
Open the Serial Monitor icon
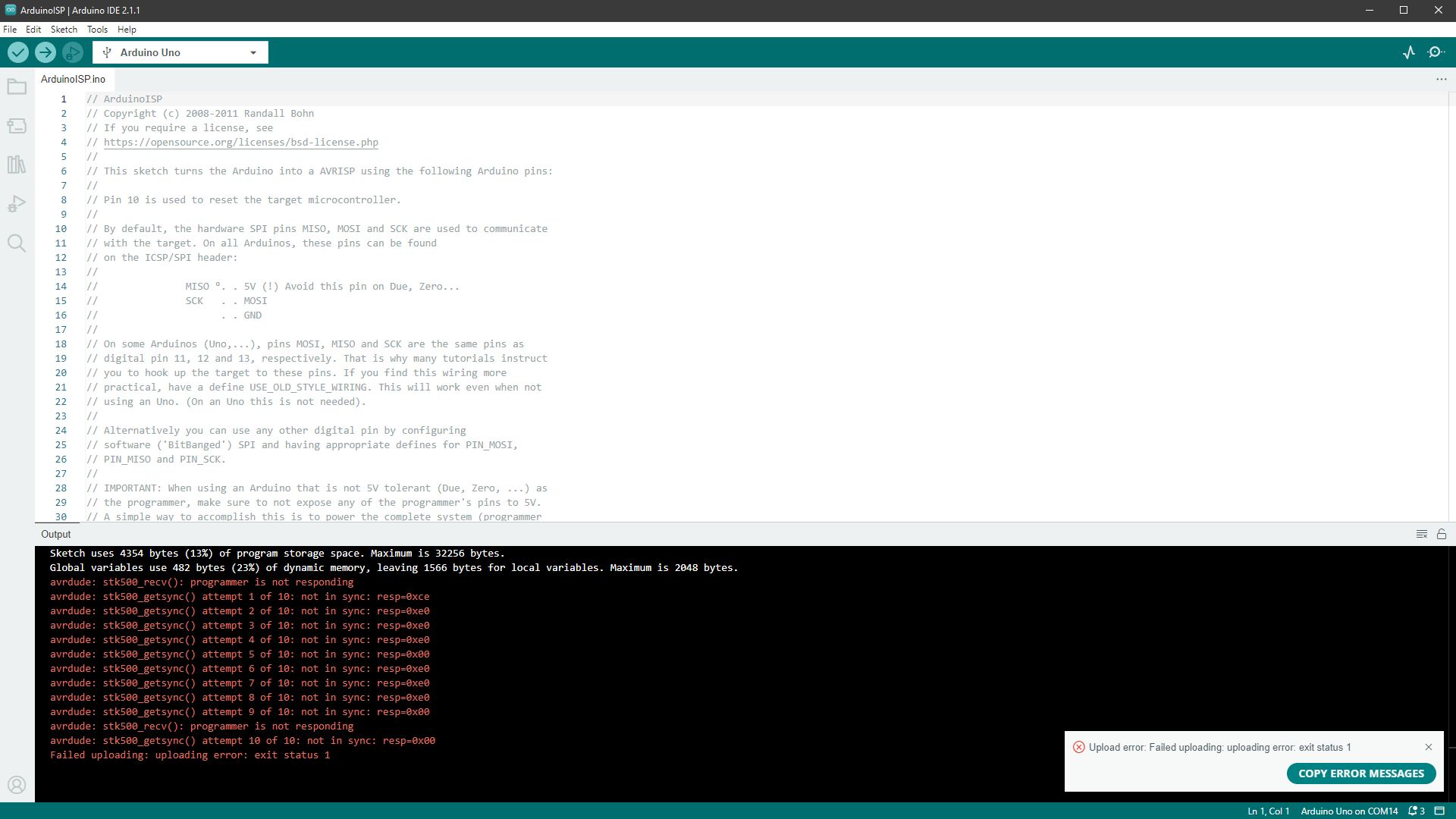1437,52
